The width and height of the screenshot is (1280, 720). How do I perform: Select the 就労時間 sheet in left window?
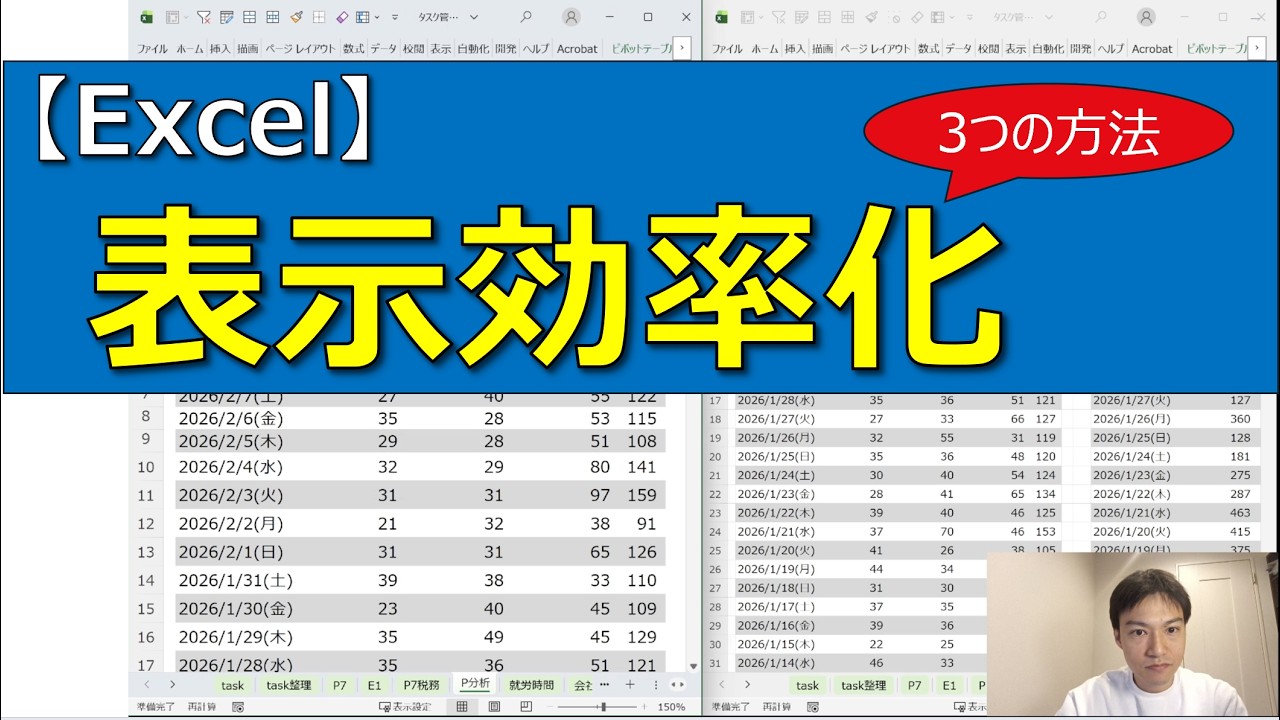coord(531,685)
